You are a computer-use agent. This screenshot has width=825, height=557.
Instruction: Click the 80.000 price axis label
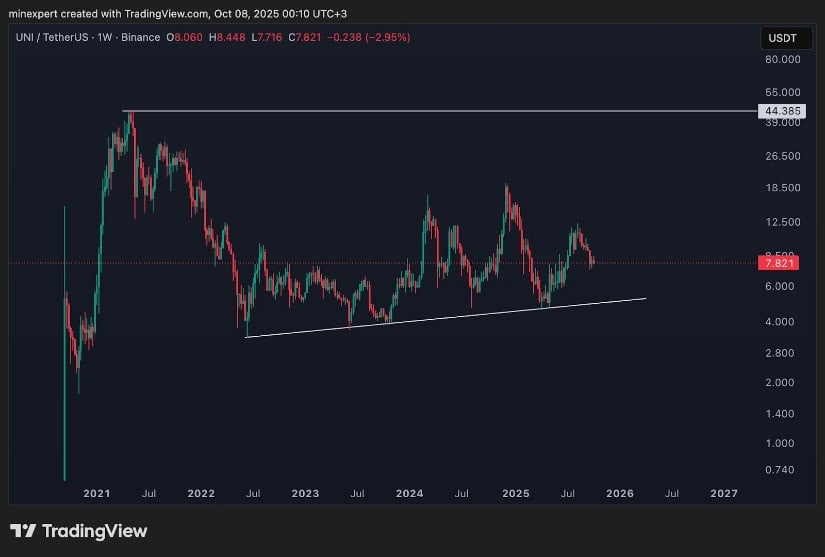[x=782, y=59]
